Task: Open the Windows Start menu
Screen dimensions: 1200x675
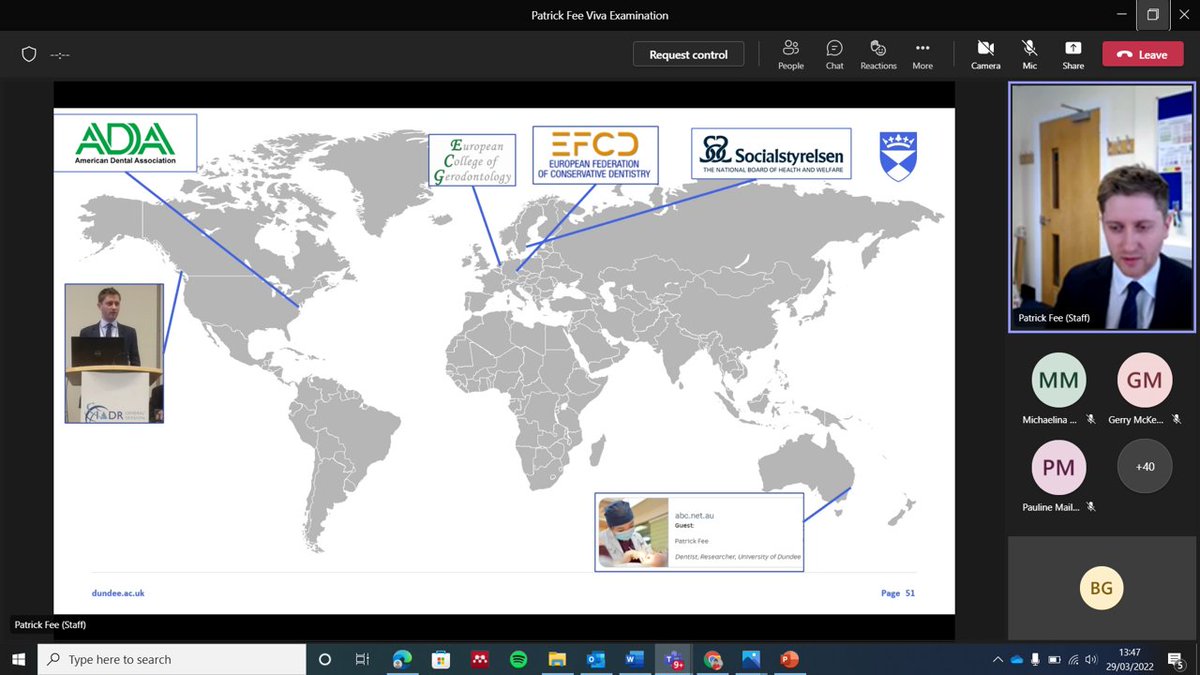Action: [18, 659]
